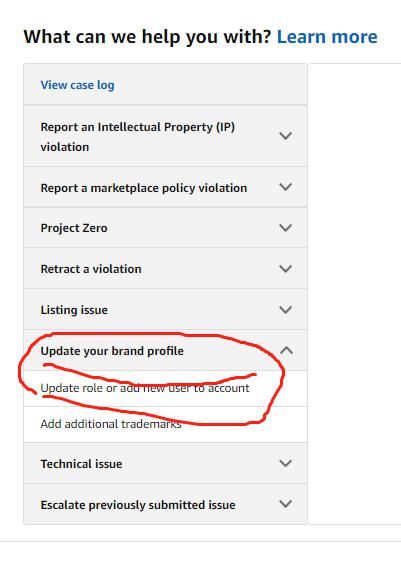The image size is (401, 566).
Task: Click the Technical issue heading
Action: pos(81,464)
